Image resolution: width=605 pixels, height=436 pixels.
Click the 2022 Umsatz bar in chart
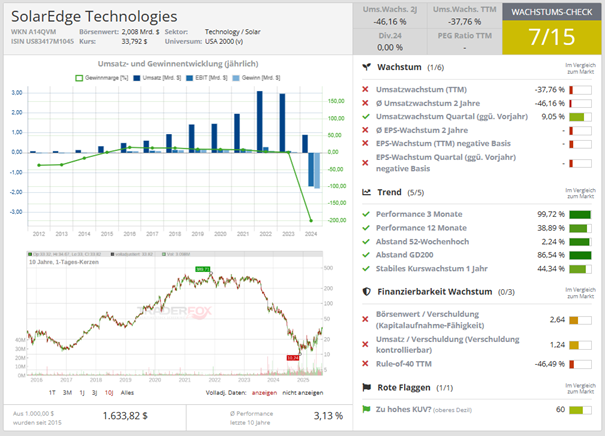click(x=260, y=122)
